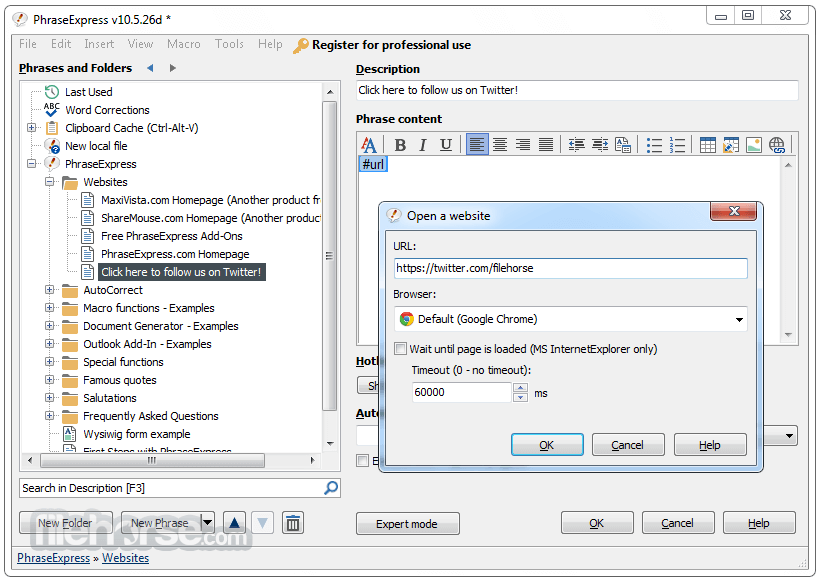
Task: Navigate forward in Phrases and Folders
Action: click(173, 68)
